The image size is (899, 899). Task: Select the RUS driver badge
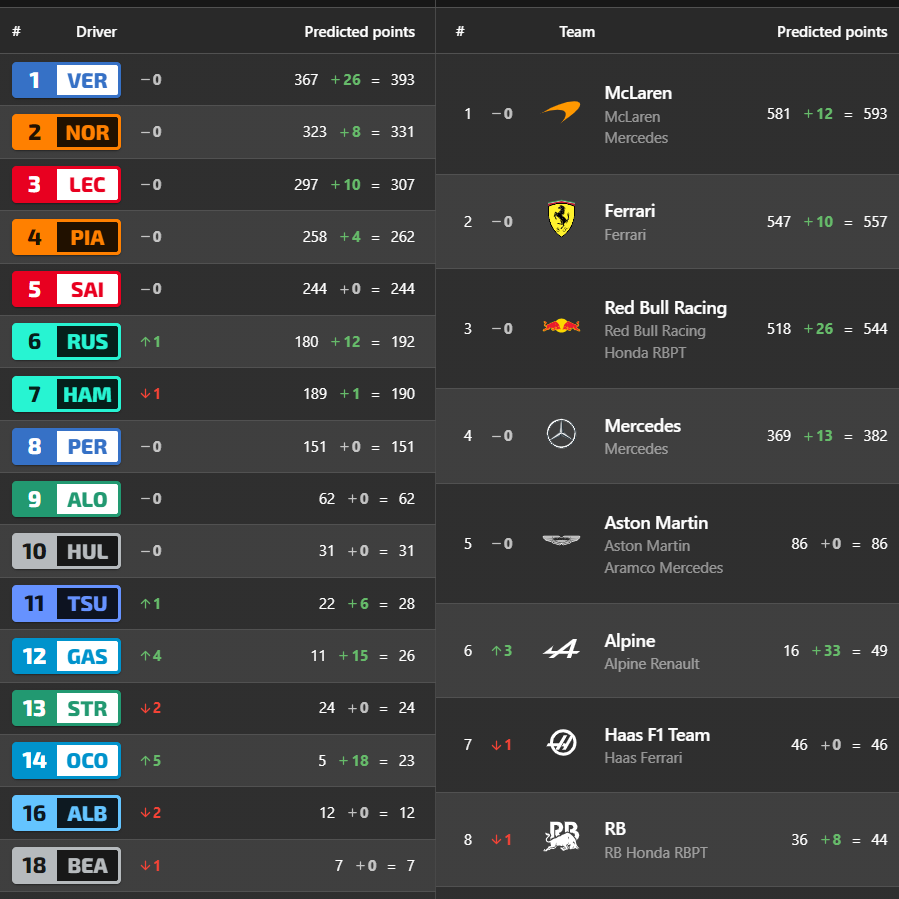[x=67, y=342]
